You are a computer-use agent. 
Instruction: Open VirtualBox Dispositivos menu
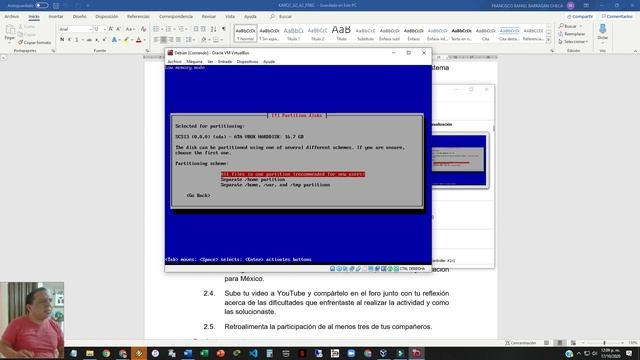point(247,62)
